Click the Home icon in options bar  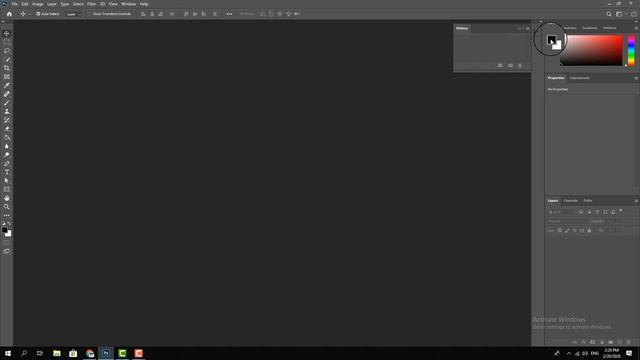[x=9, y=14]
